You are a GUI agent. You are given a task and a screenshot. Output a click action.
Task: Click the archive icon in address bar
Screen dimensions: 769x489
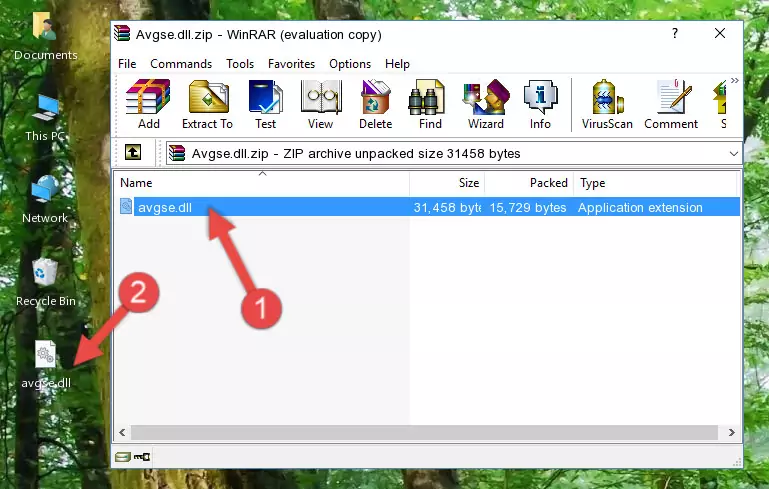pos(177,153)
